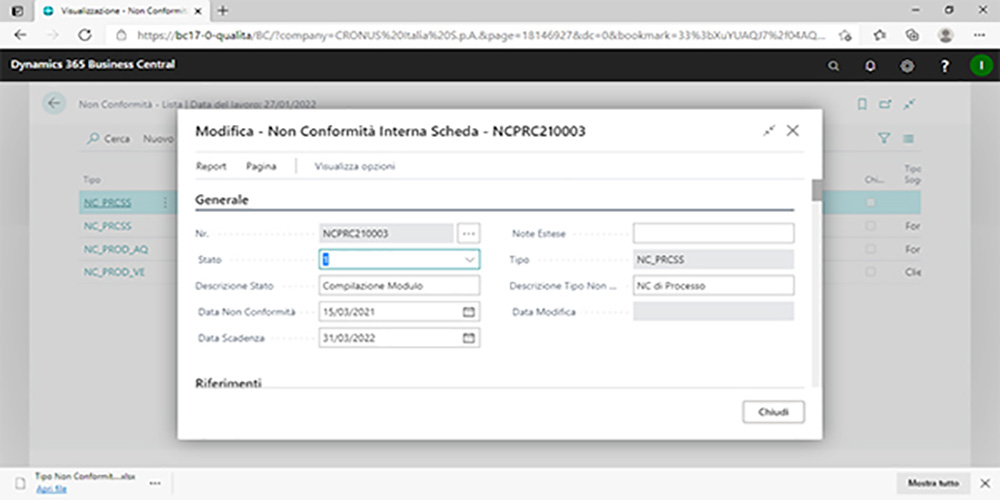Viewport: 1000px width, 500px height.
Task: Click the green user account avatar
Action: (x=979, y=66)
